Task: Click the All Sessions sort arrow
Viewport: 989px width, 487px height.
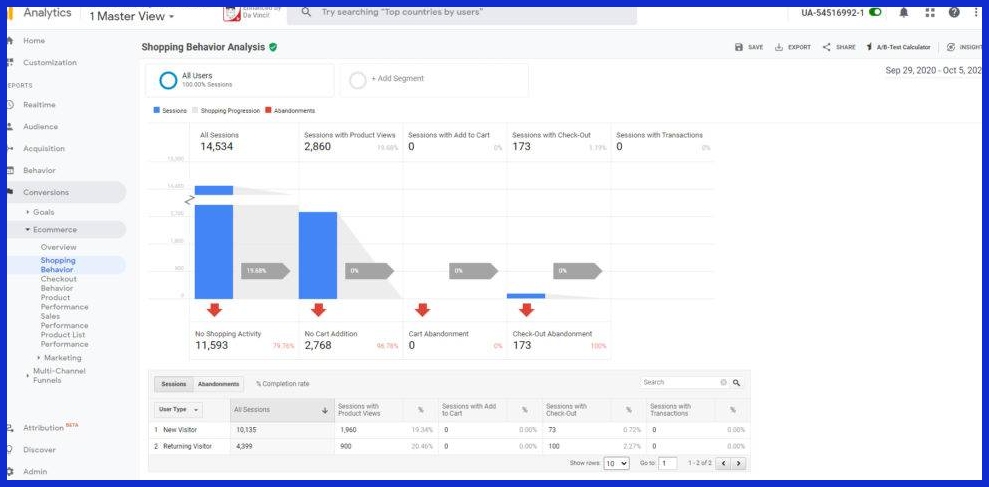Action: 325,410
